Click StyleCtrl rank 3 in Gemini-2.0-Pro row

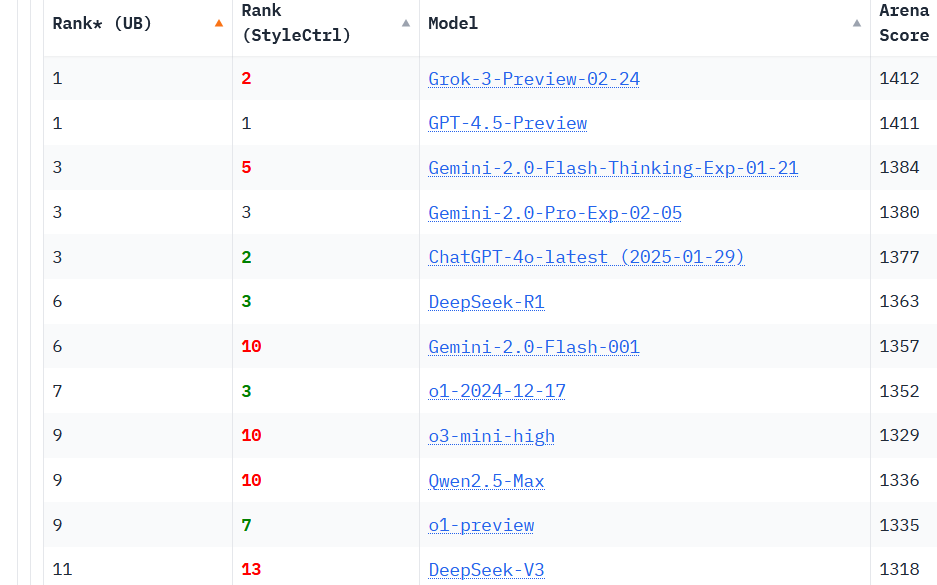246,212
